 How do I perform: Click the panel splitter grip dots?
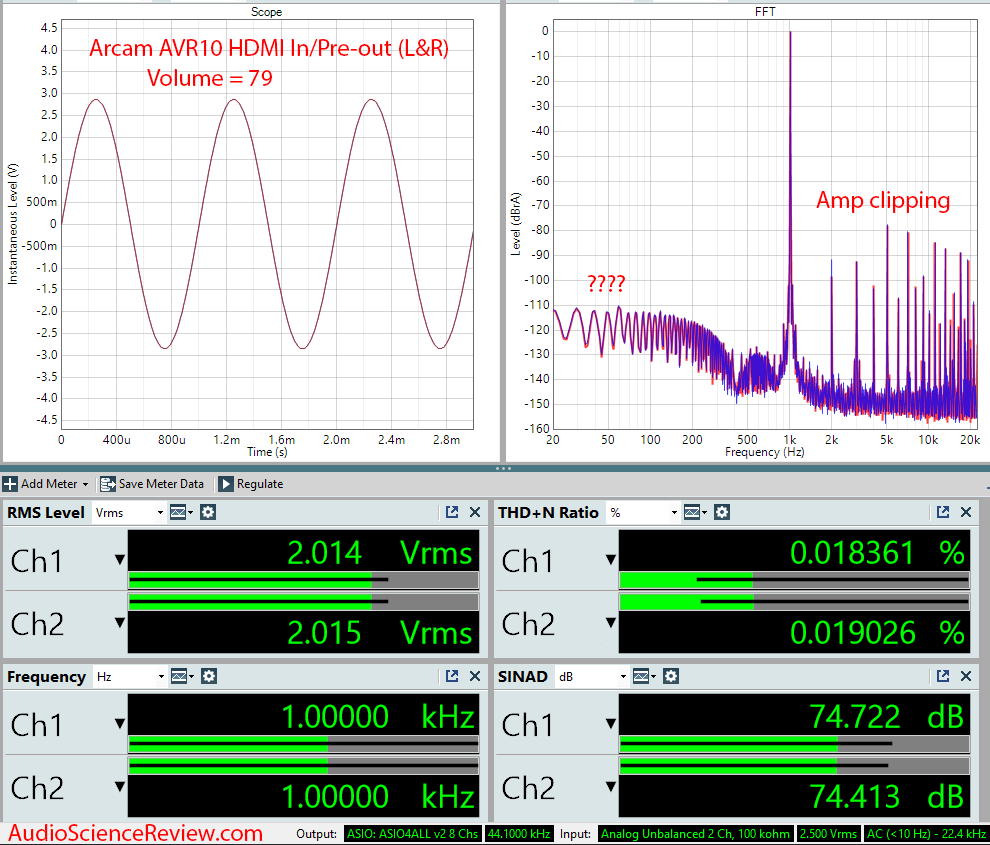click(x=503, y=468)
